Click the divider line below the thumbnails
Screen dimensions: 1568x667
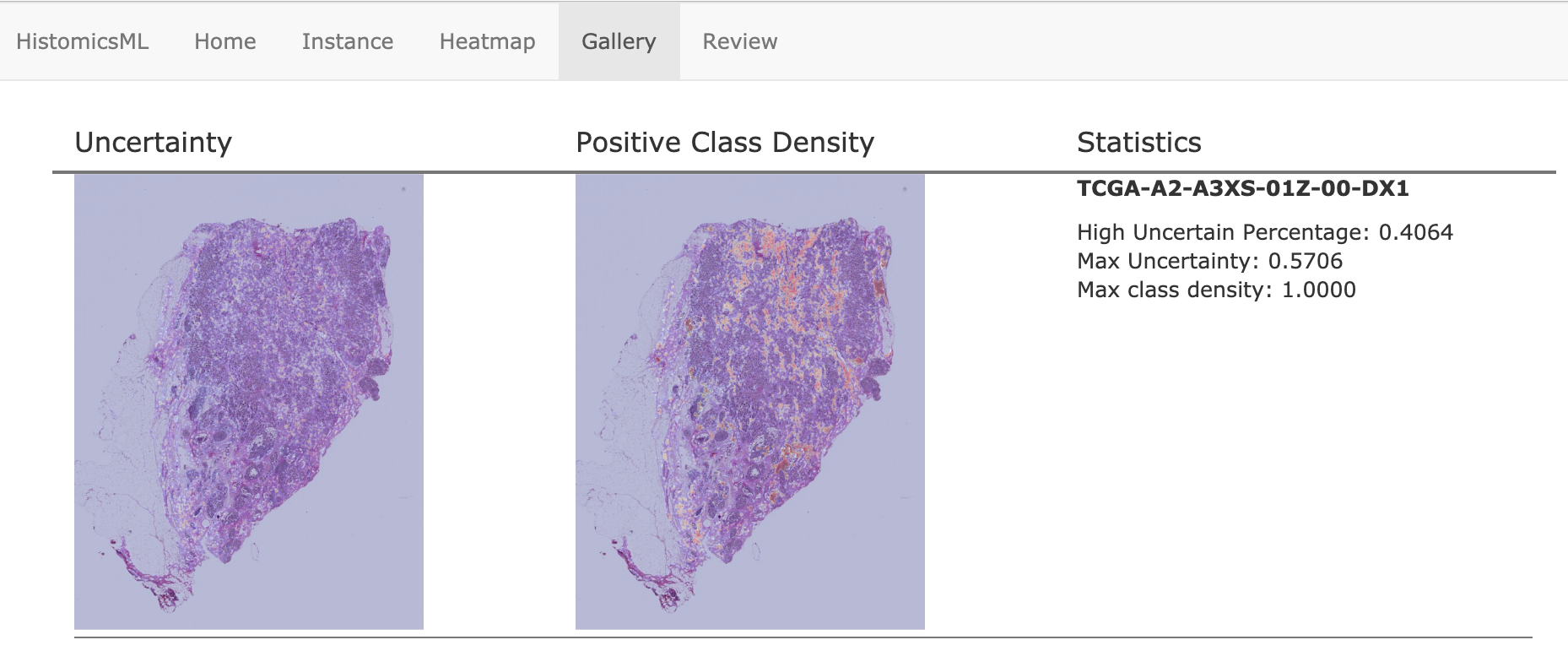[803, 637]
